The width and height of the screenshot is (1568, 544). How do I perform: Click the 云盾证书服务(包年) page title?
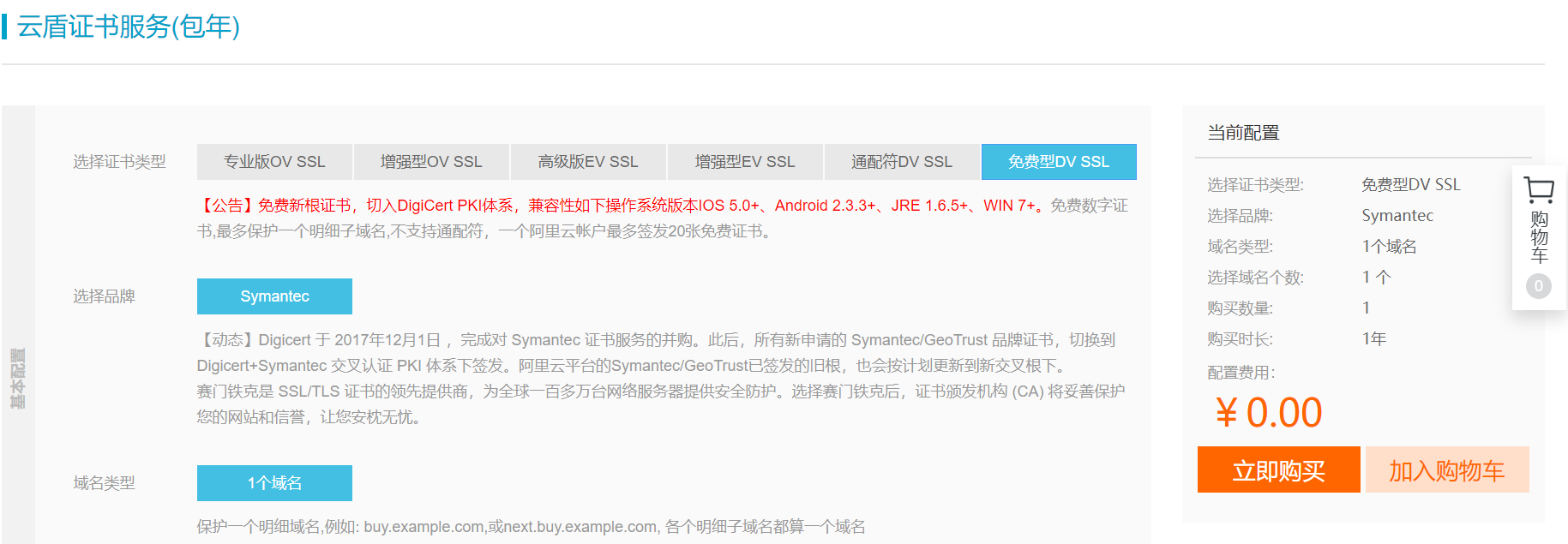[x=129, y=27]
